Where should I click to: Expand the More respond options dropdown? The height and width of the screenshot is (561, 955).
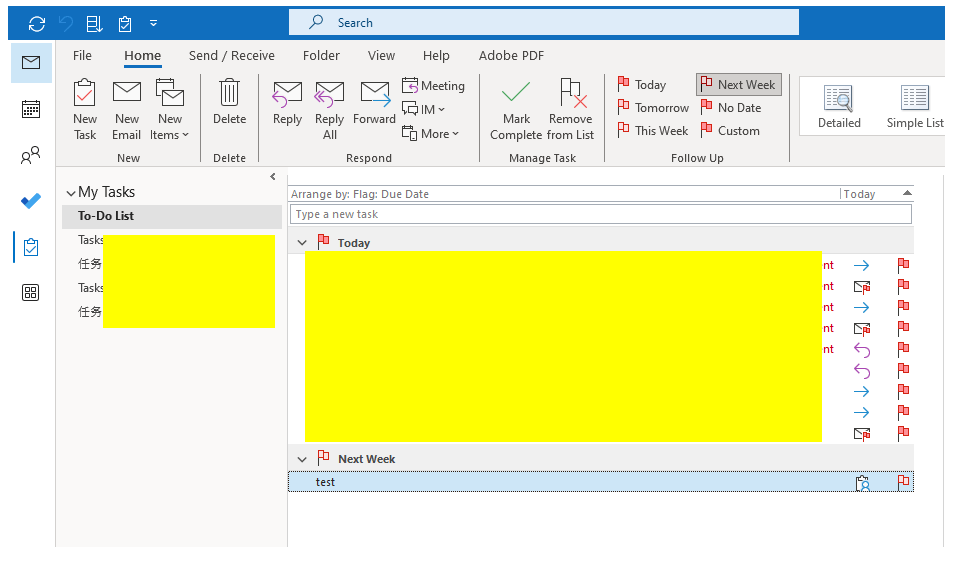click(430, 133)
